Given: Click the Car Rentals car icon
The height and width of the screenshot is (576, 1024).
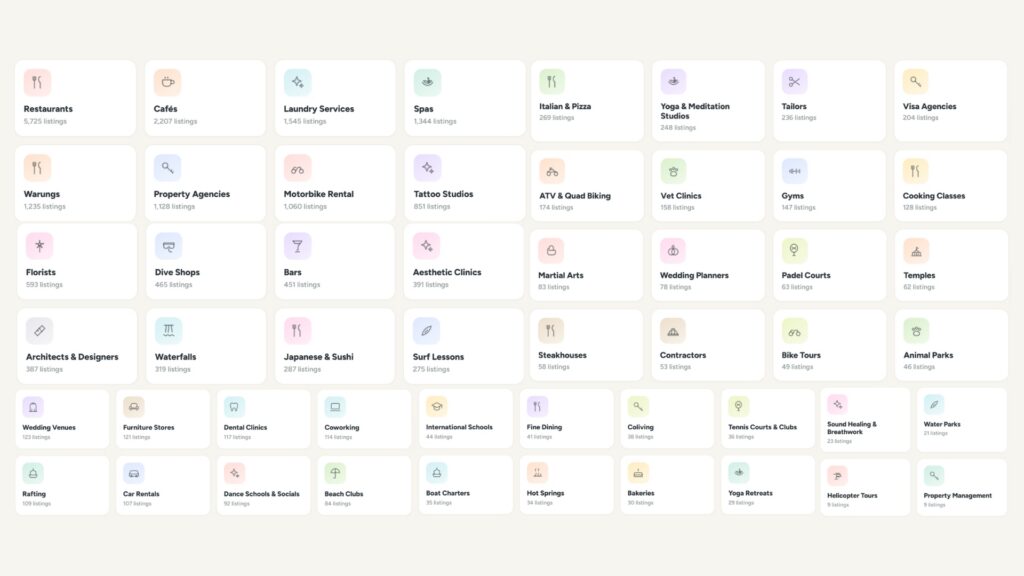Looking at the screenshot, I should tap(133, 473).
